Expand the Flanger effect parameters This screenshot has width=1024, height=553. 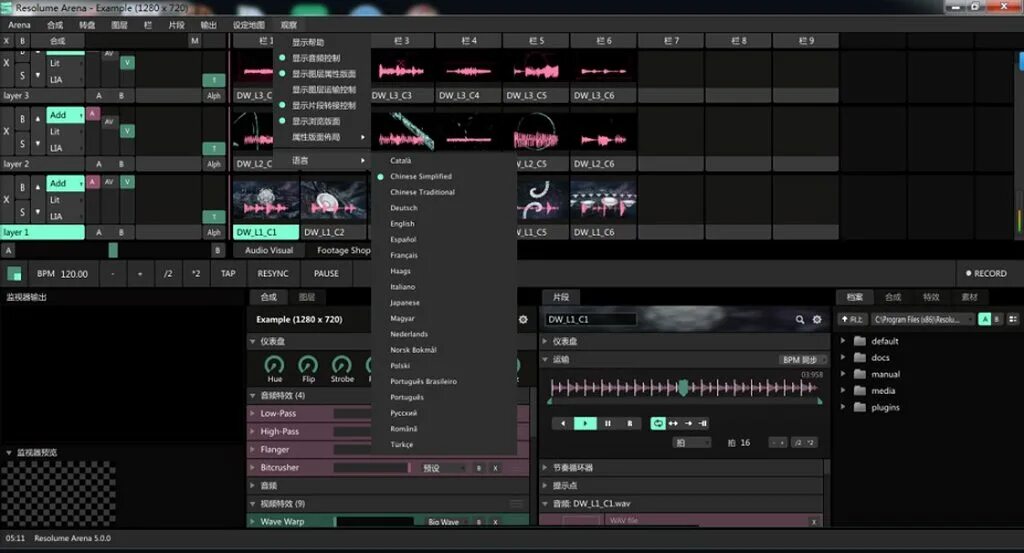coord(252,449)
